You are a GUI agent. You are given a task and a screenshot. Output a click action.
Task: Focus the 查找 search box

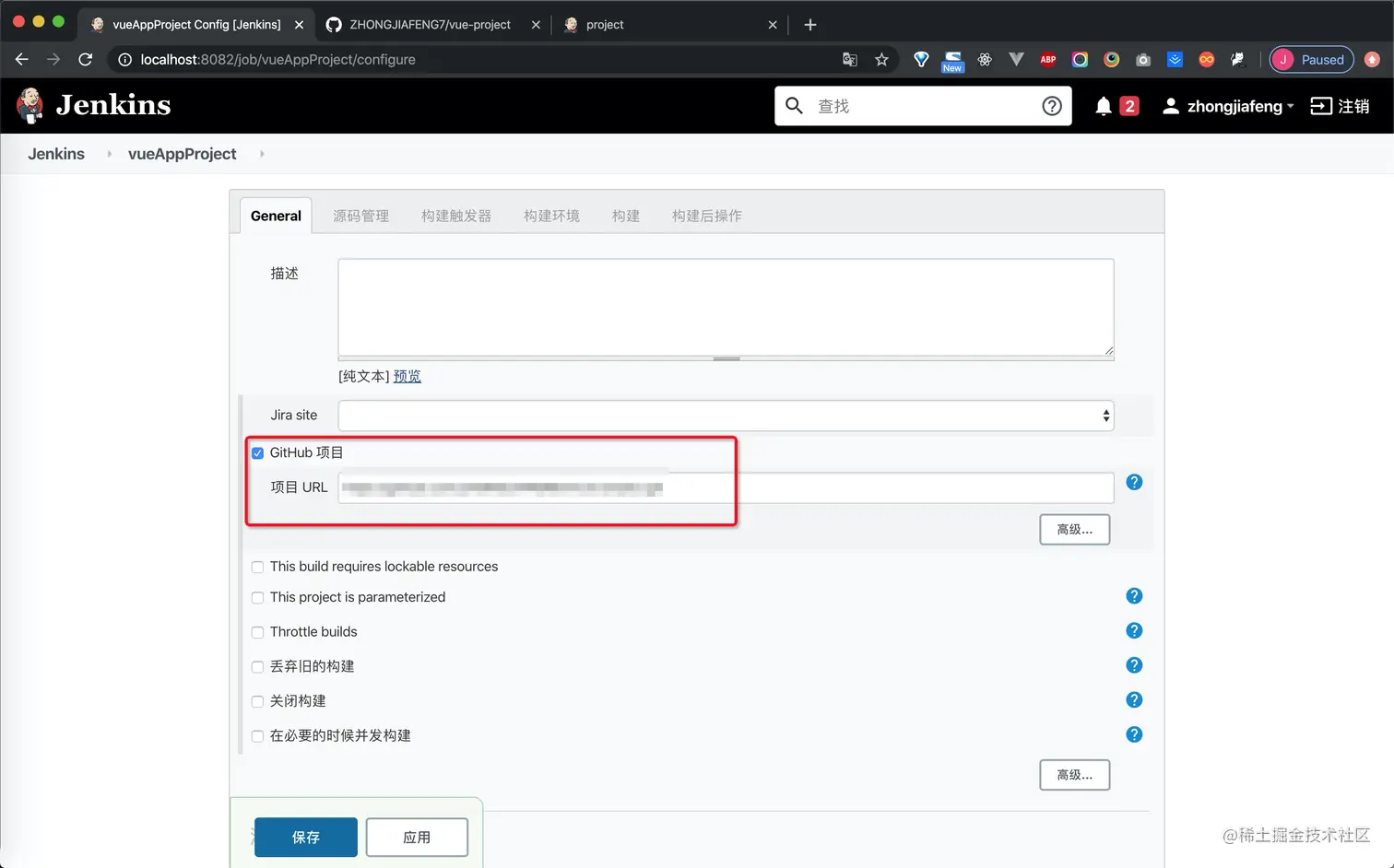coord(924,106)
